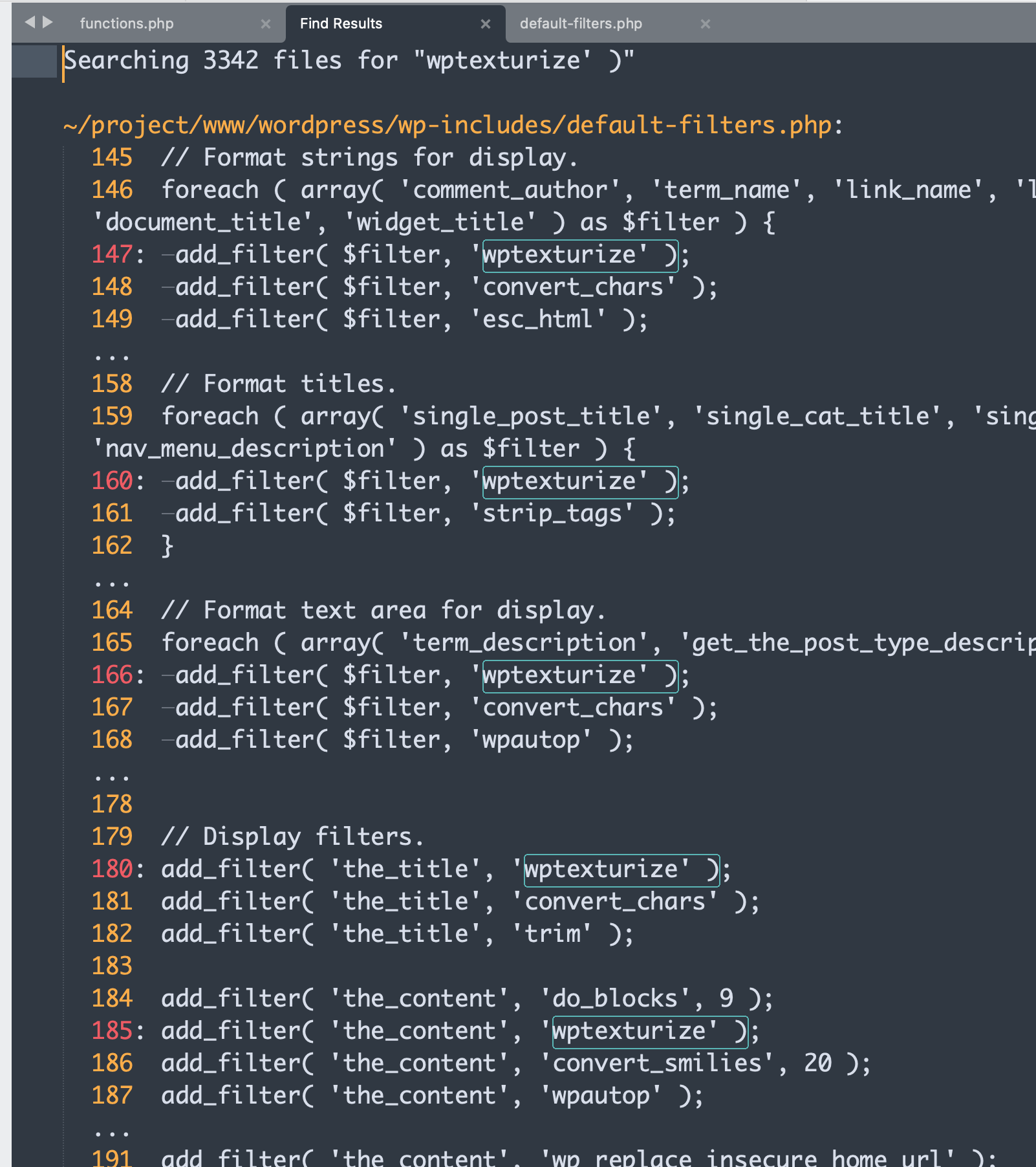Switch to the default-filters.php tab
Viewport: 1036px width, 1167px height.
coord(580,24)
